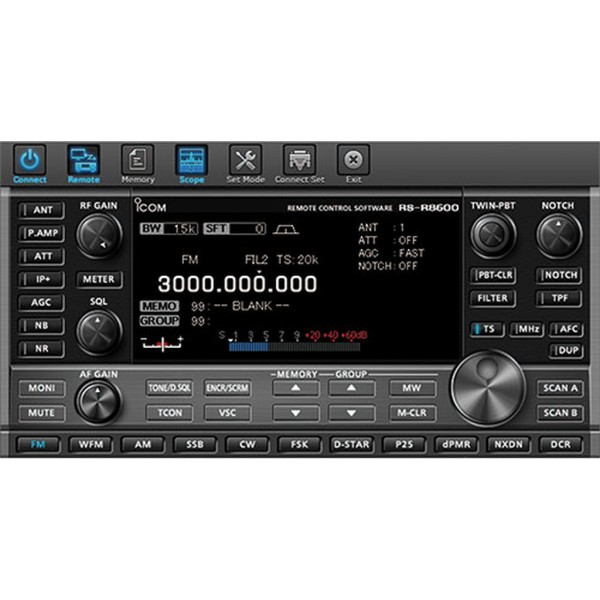The height and width of the screenshot is (600, 600).
Task: Click the M-CLR button
Action: [x=412, y=413]
